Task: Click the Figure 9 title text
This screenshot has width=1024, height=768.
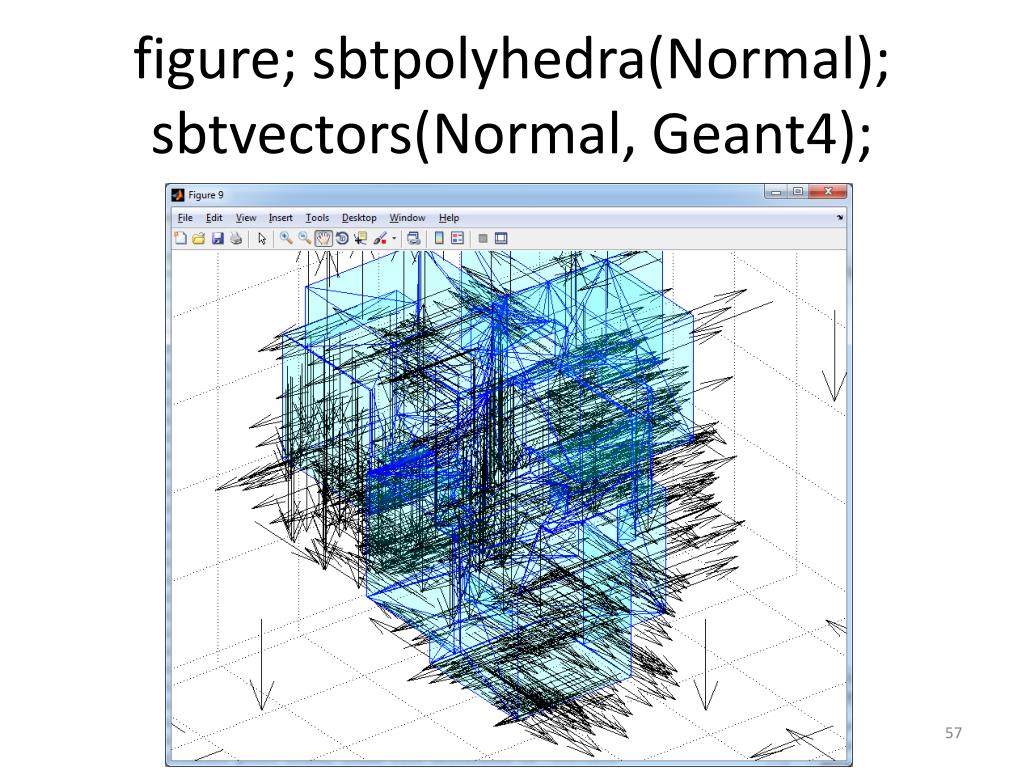Action: [206, 195]
